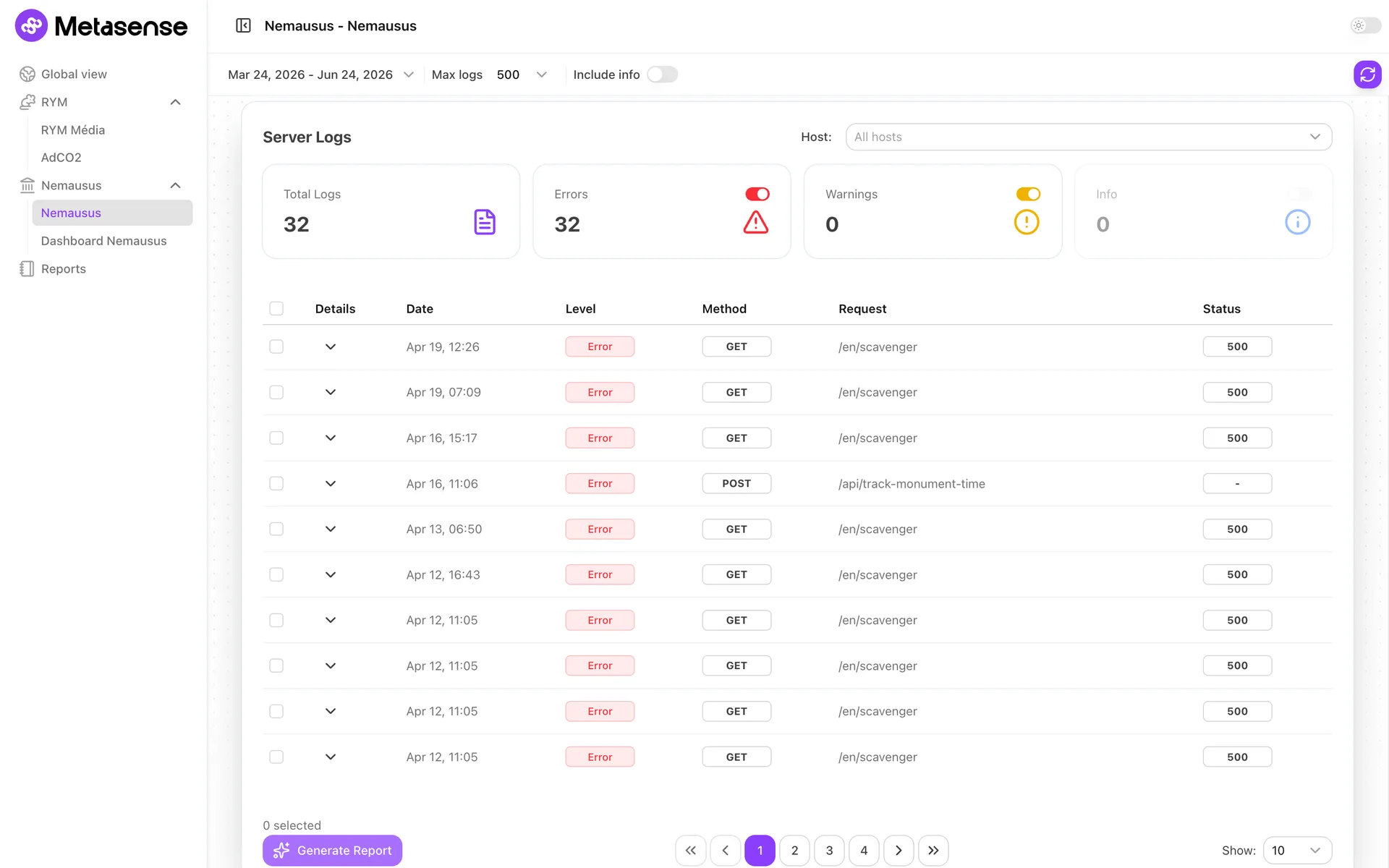Image resolution: width=1389 pixels, height=868 pixels.
Task: Open the date range dropdown
Action: coord(320,75)
